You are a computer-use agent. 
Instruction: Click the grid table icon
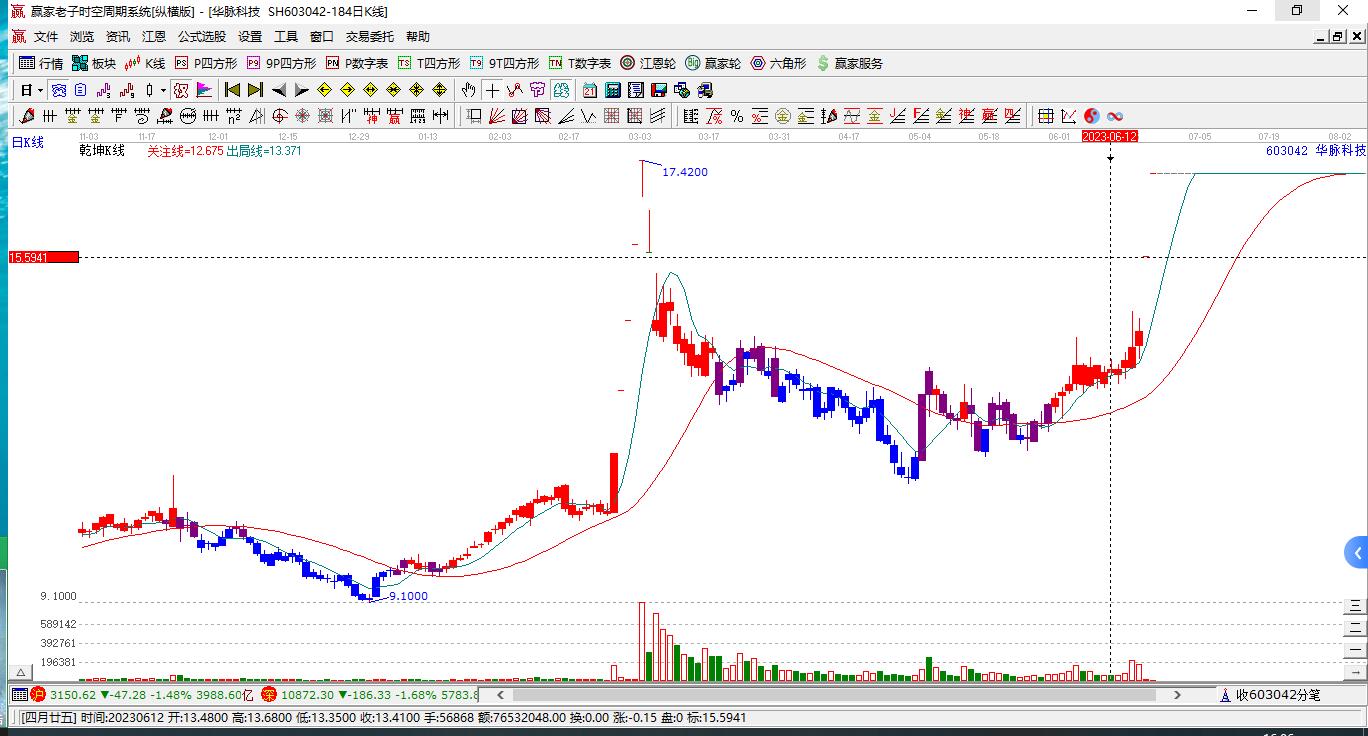click(x=1045, y=116)
